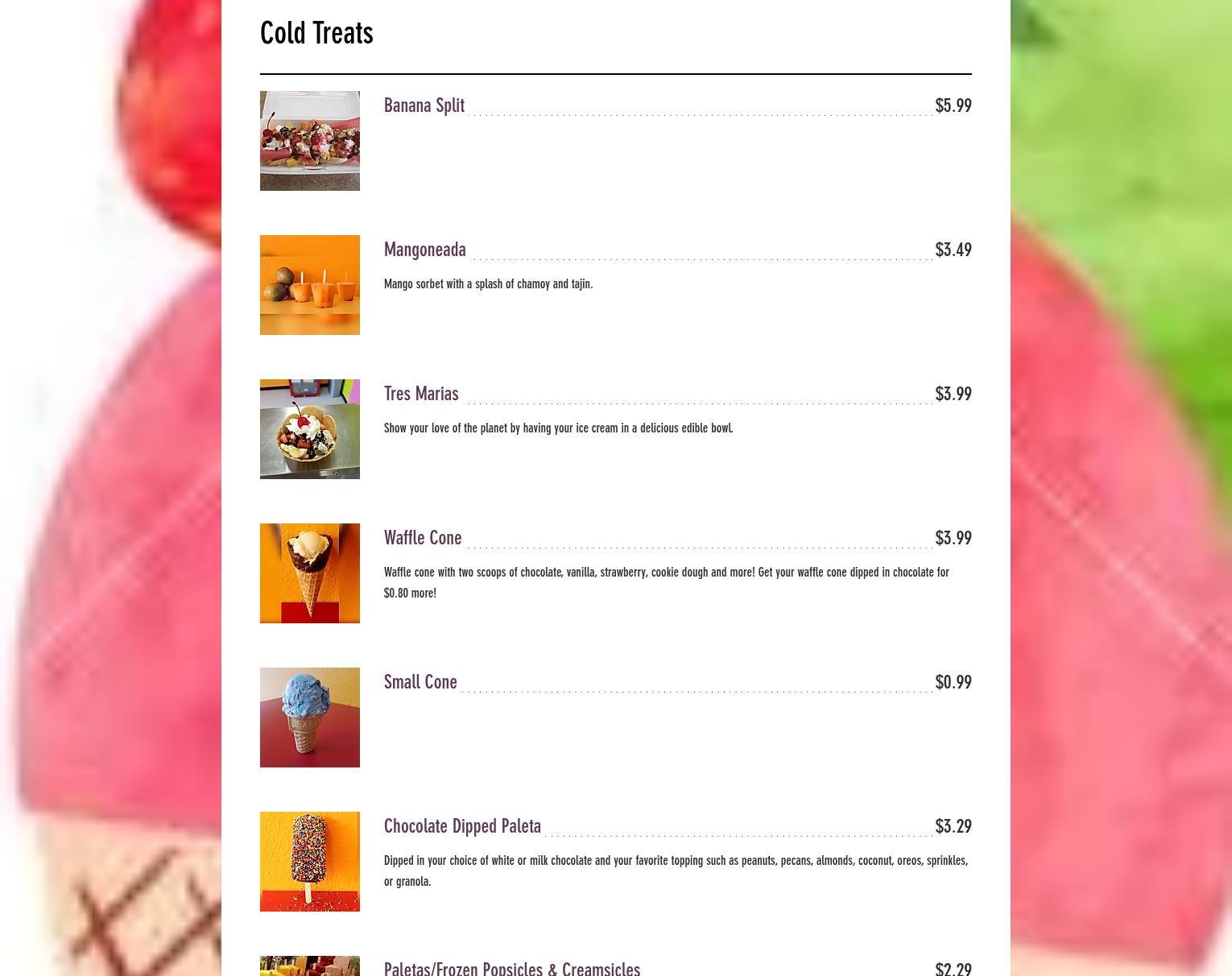Open the Banana Split photo thumbnail
This screenshot has height=976, width=1232.
coord(309,141)
